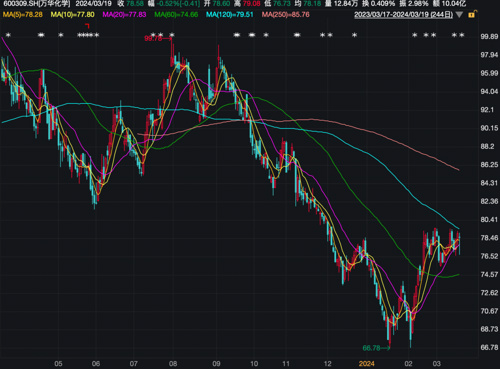Click the 02 month label on time axis
The height and width of the screenshot is (369, 500).
pos(408,363)
